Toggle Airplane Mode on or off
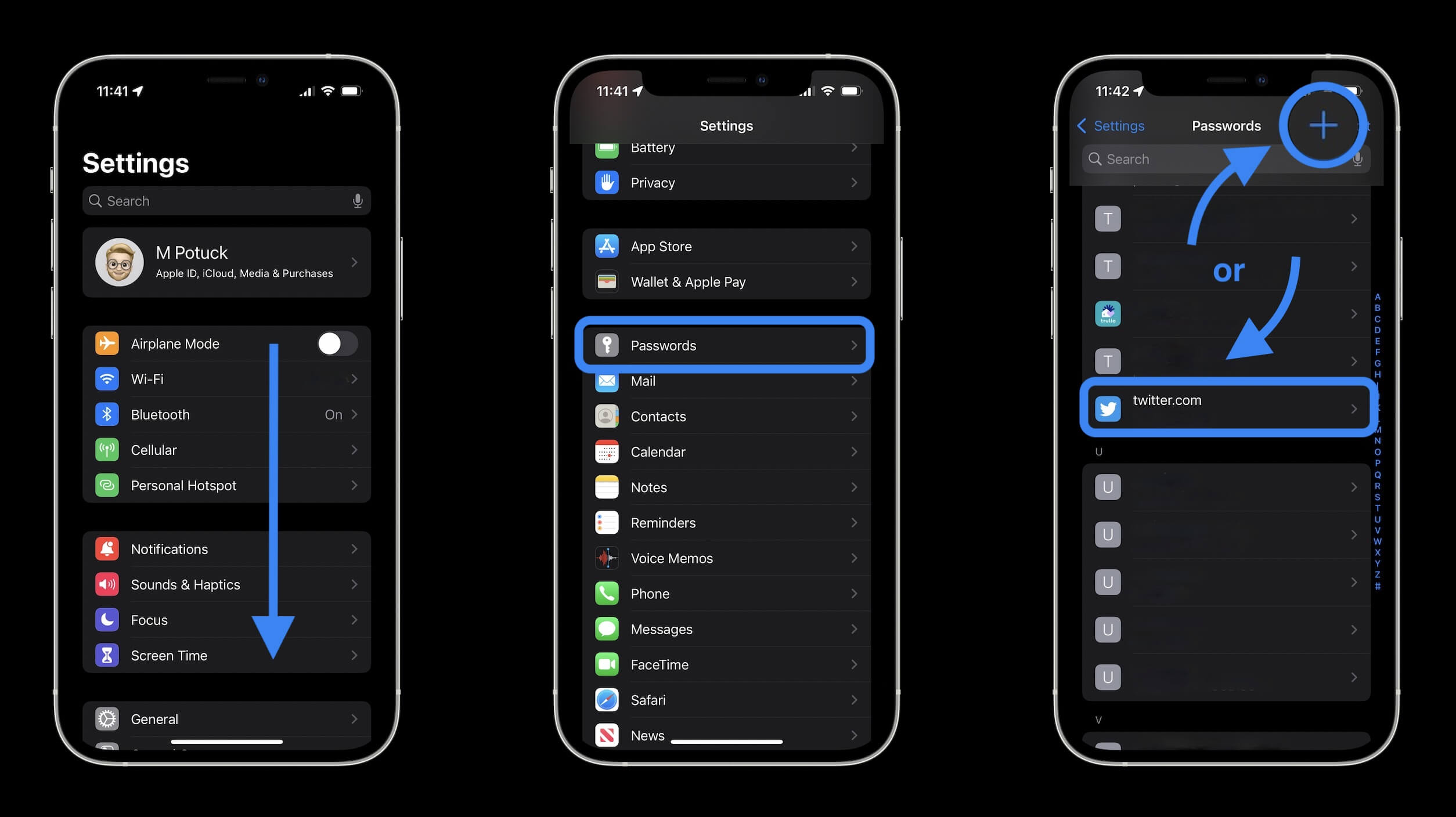 point(337,344)
